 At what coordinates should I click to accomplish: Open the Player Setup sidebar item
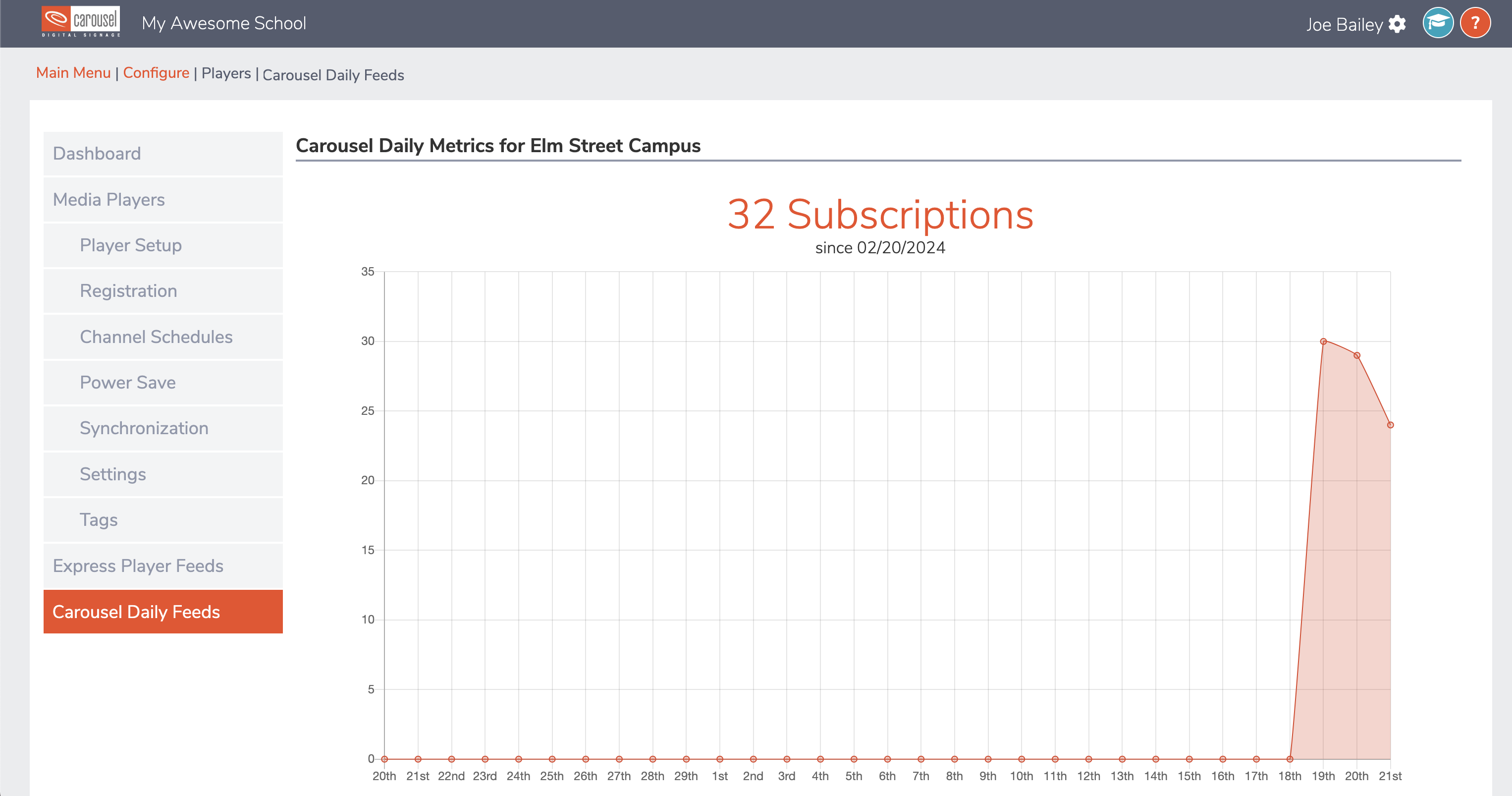[x=163, y=245]
